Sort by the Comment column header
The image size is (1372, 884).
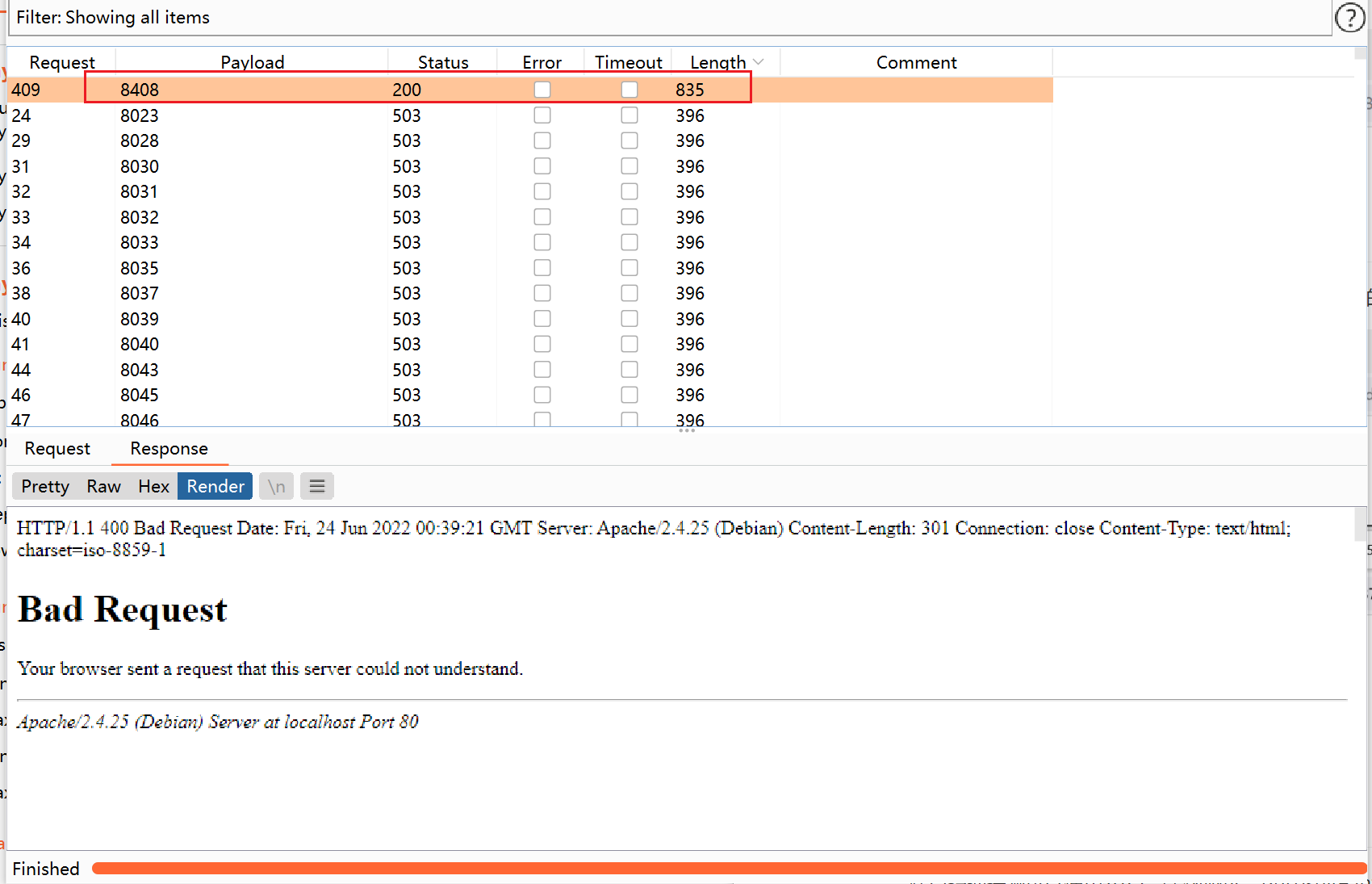(x=917, y=62)
